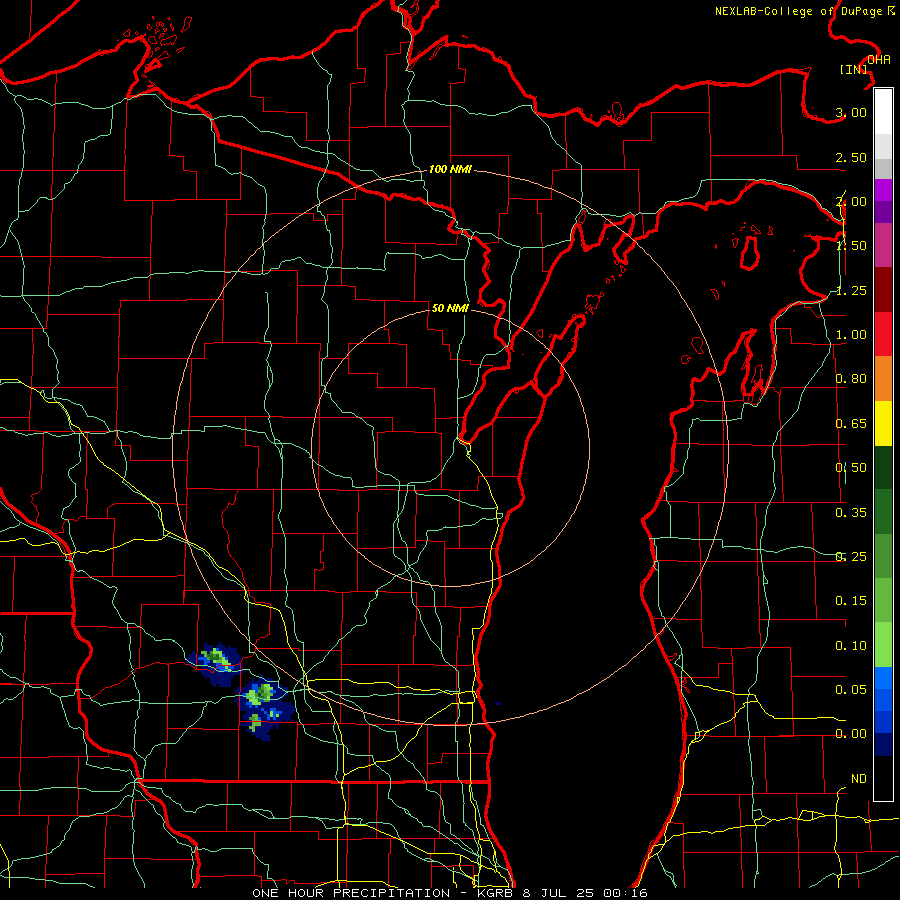Select the pink swatch beside 1.50
This screenshot has width=900, height=900.
point(883,246)
